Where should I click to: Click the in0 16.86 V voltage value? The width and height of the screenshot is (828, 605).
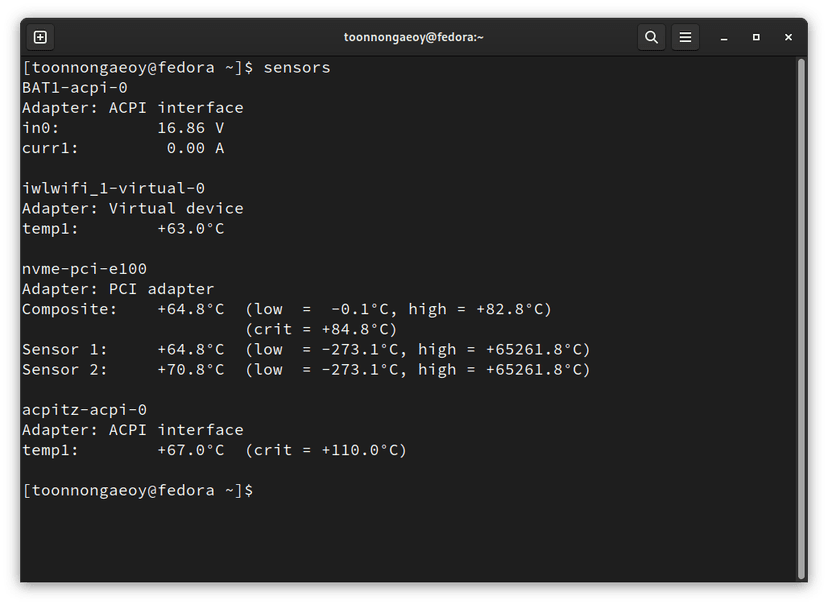tap(191, 128)
